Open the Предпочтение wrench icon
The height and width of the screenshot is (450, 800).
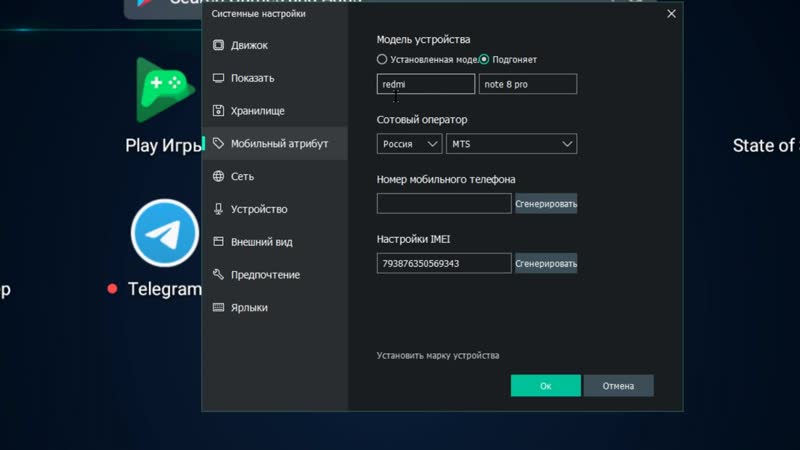tap(218, 274)
